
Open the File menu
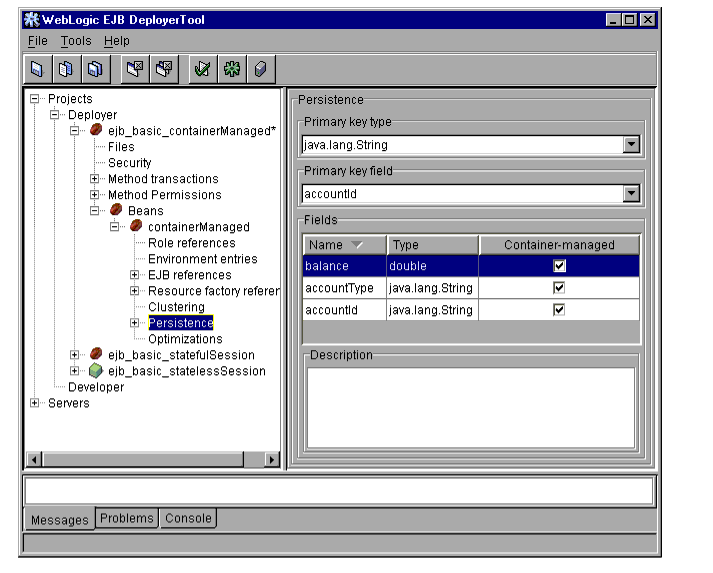37,41
